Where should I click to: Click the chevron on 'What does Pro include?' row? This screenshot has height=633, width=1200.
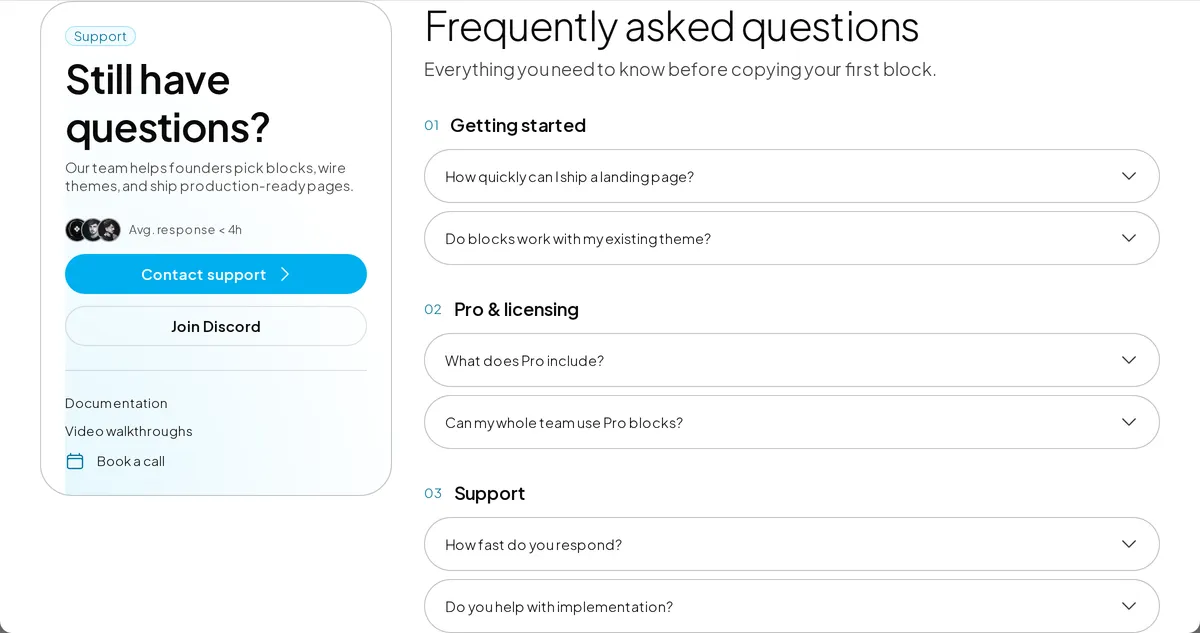1129,360
